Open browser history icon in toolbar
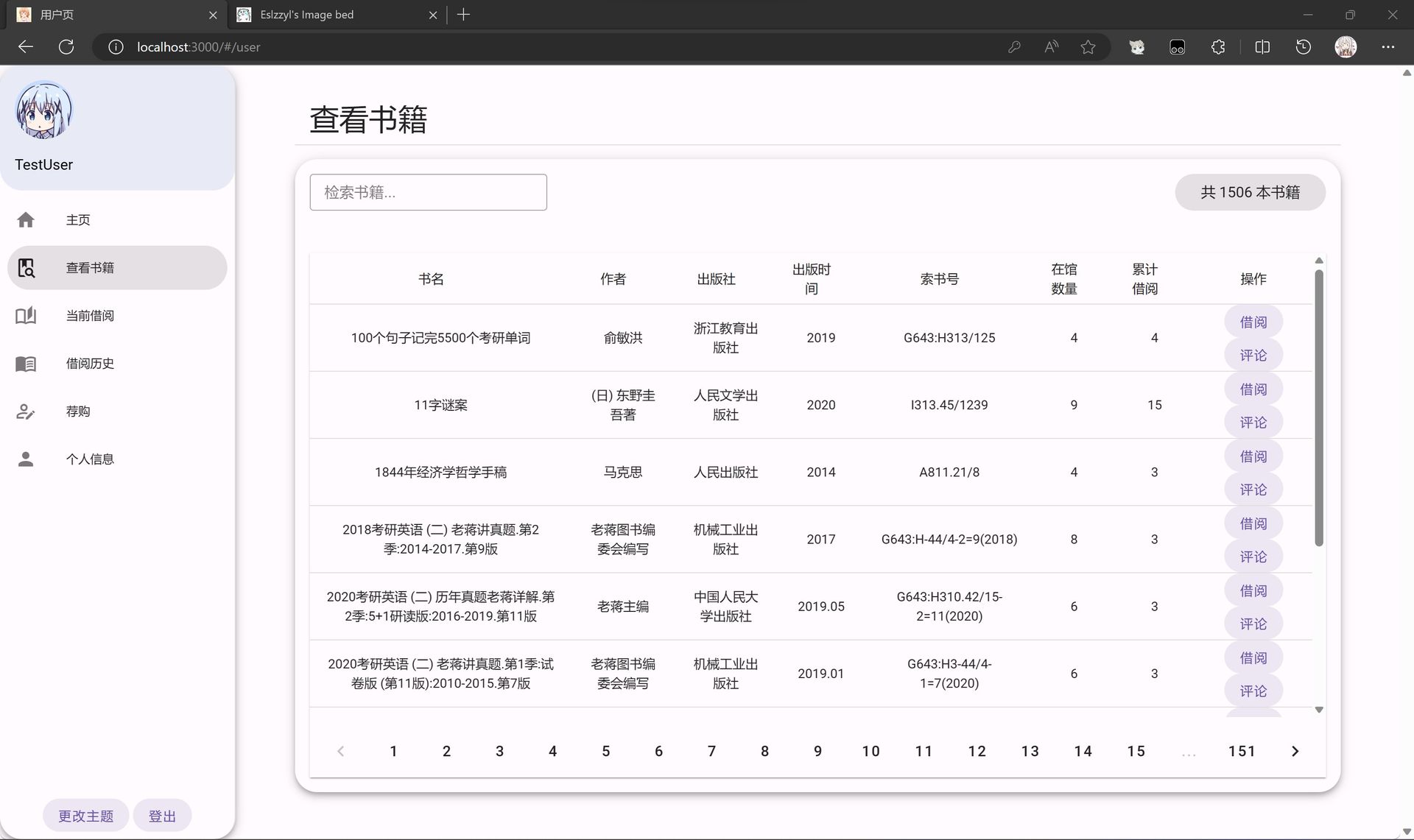Viewport: 1414px width, 840px height. pos(1304,46)
